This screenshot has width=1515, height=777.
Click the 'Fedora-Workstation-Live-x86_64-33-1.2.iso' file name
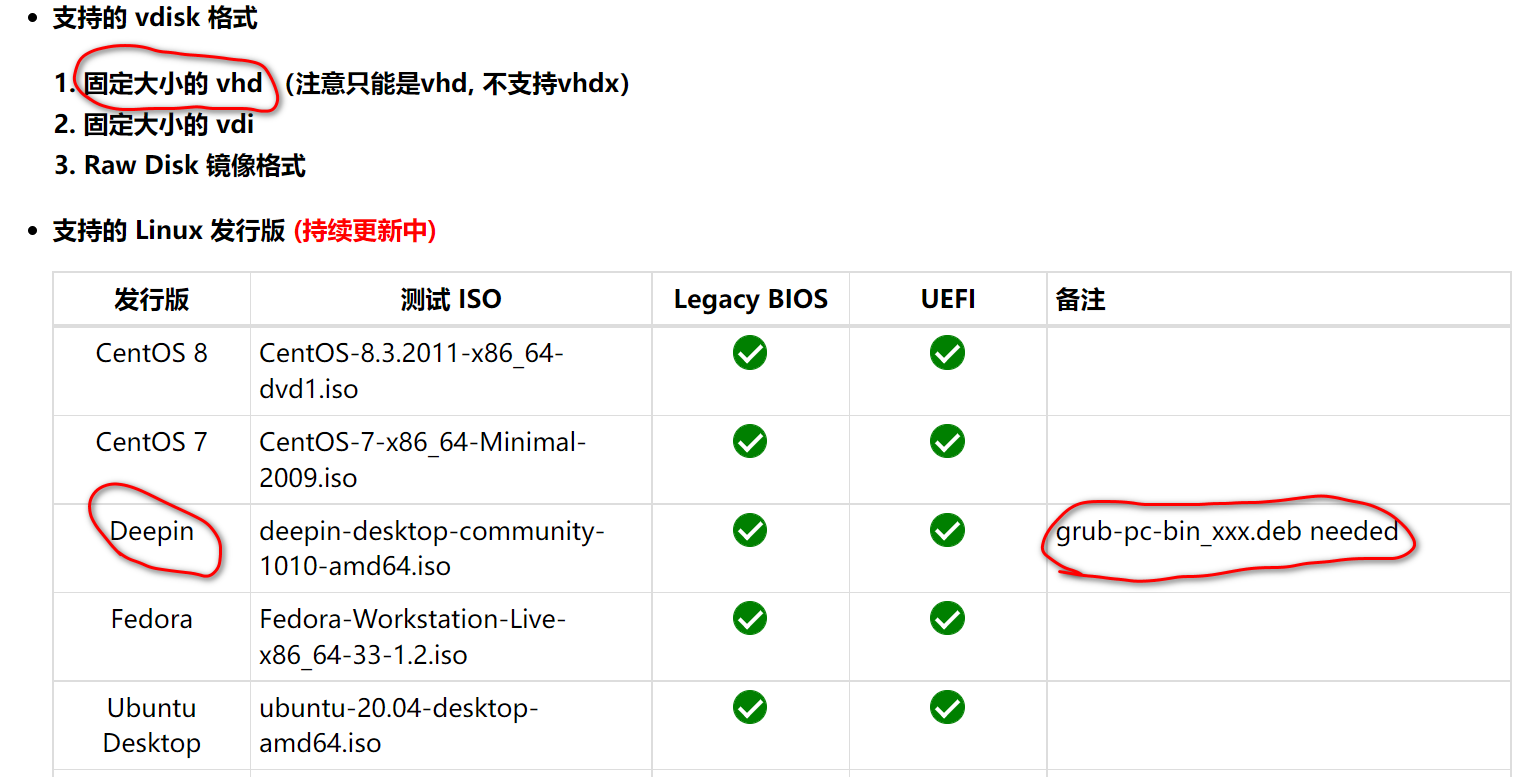coord(413,637)
